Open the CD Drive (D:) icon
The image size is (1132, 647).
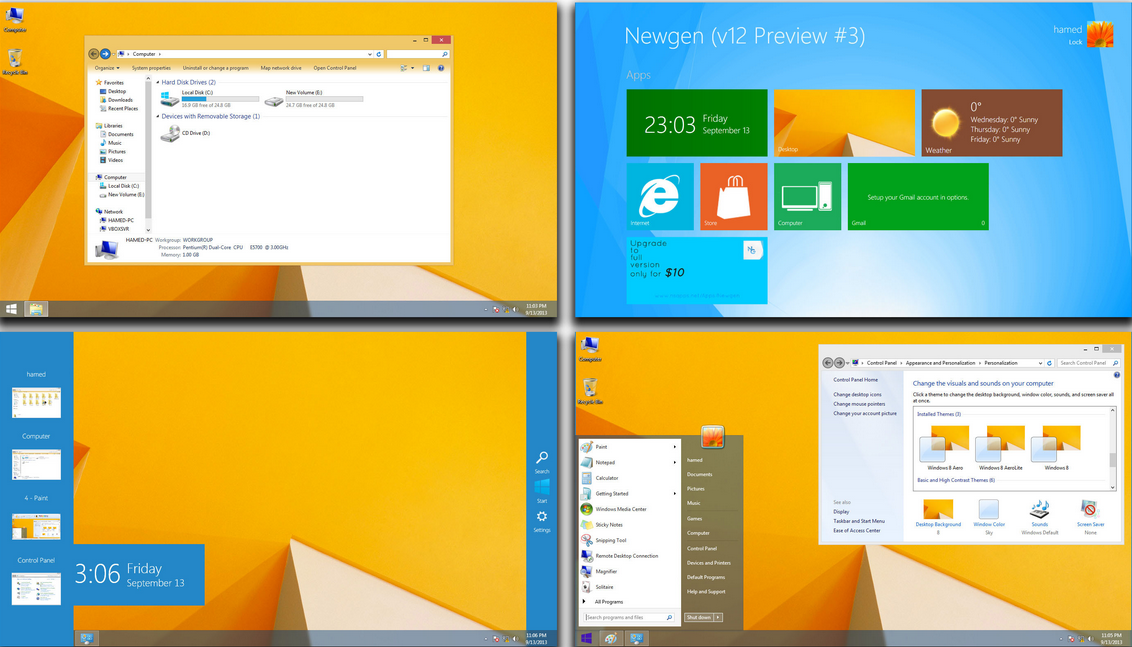[x=170, y=134]
